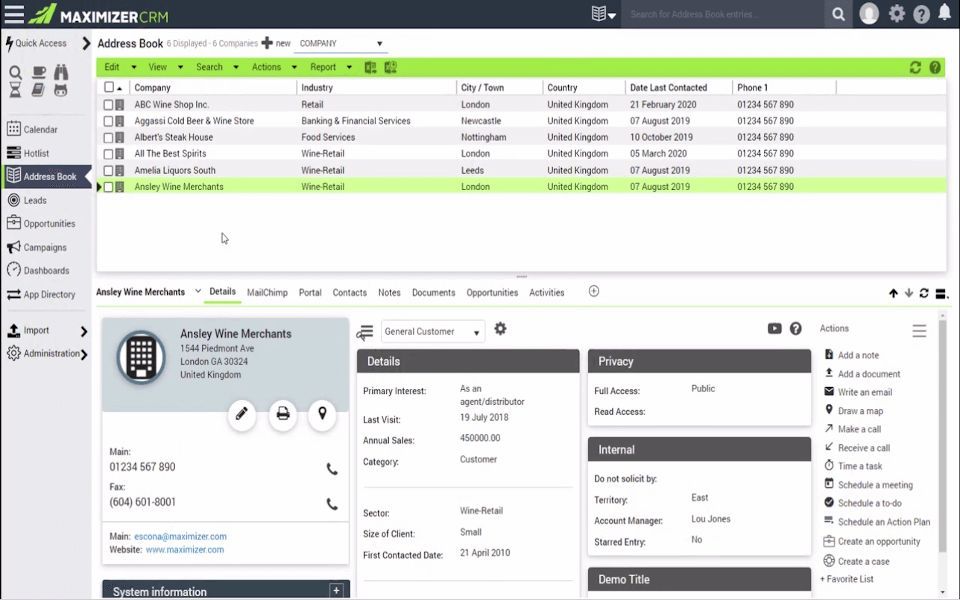The width and height of the screenshot is (960, 600).
Task: Edit Ansley Wine Merchants with pencil icon
Action: pos(242,414)
